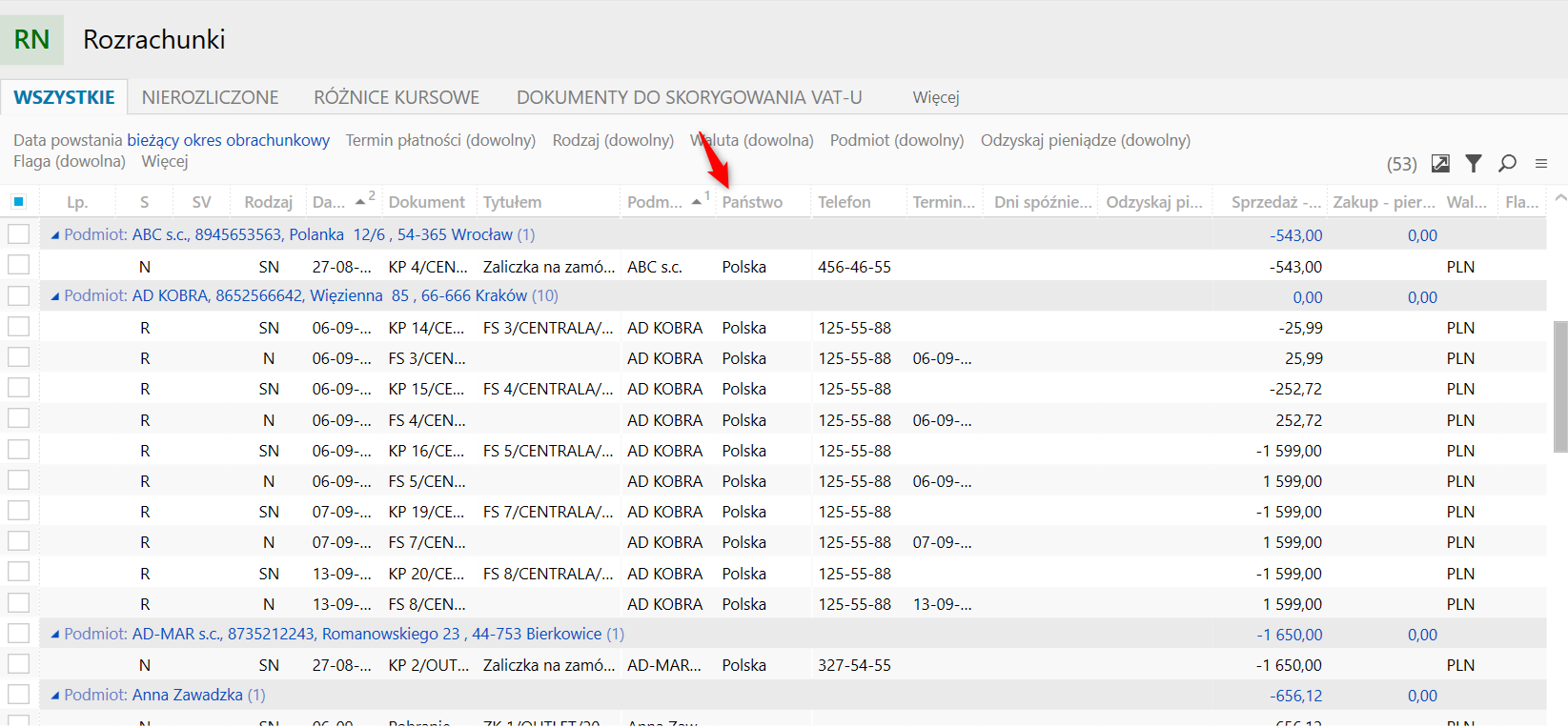Open the Waluta (dowolna) filter
The height and width of the screenshot is (728, 1568).
click(751, 140)
